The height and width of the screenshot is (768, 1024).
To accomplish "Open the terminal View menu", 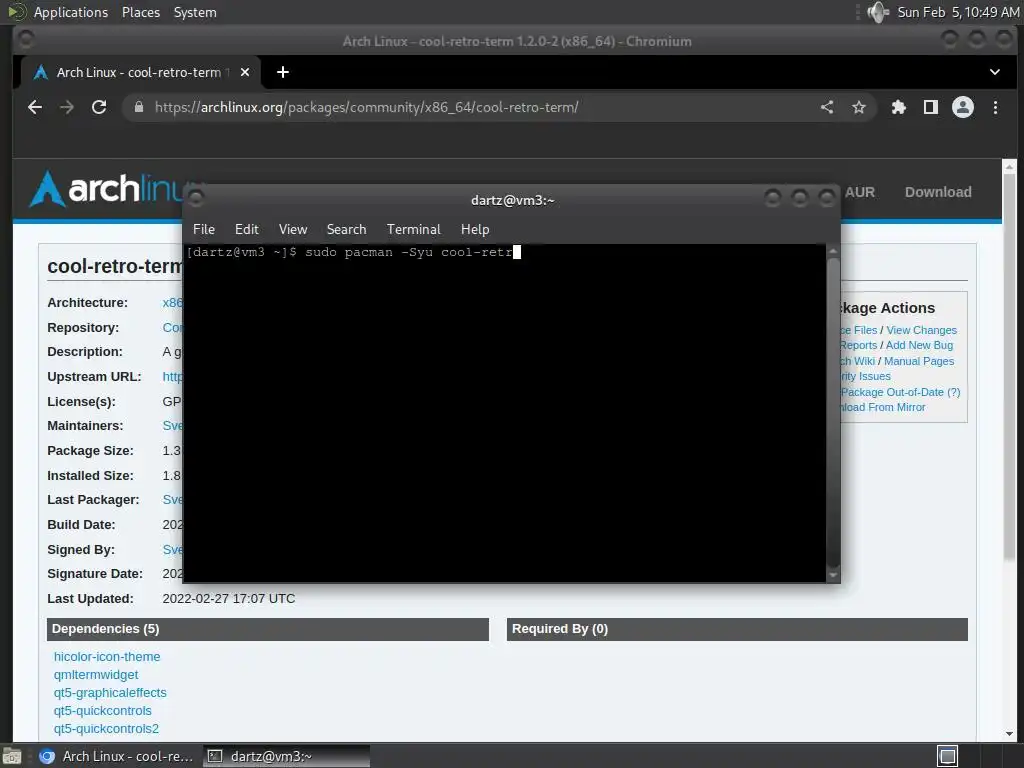I will (293, 229).
